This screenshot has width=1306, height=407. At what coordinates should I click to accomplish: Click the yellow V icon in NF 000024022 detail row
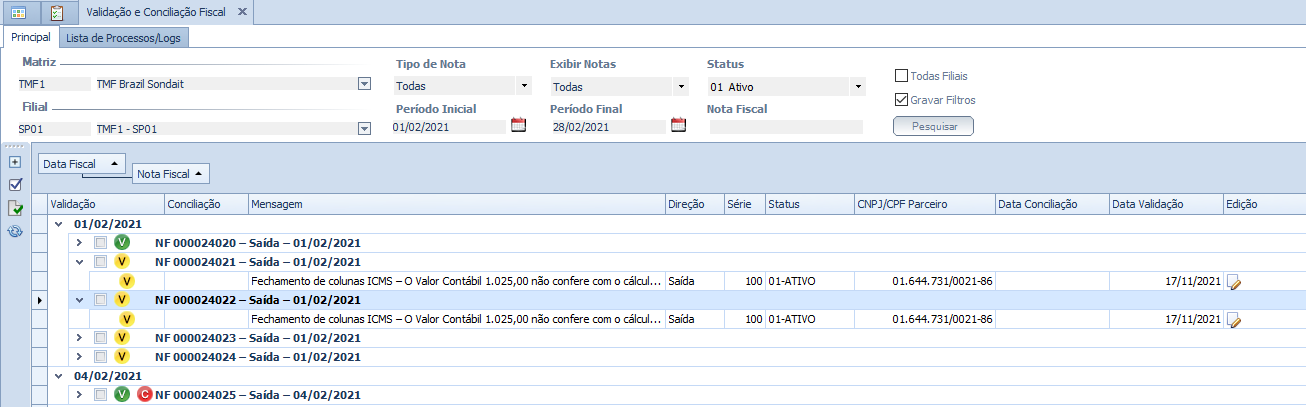tap(127, 319)
